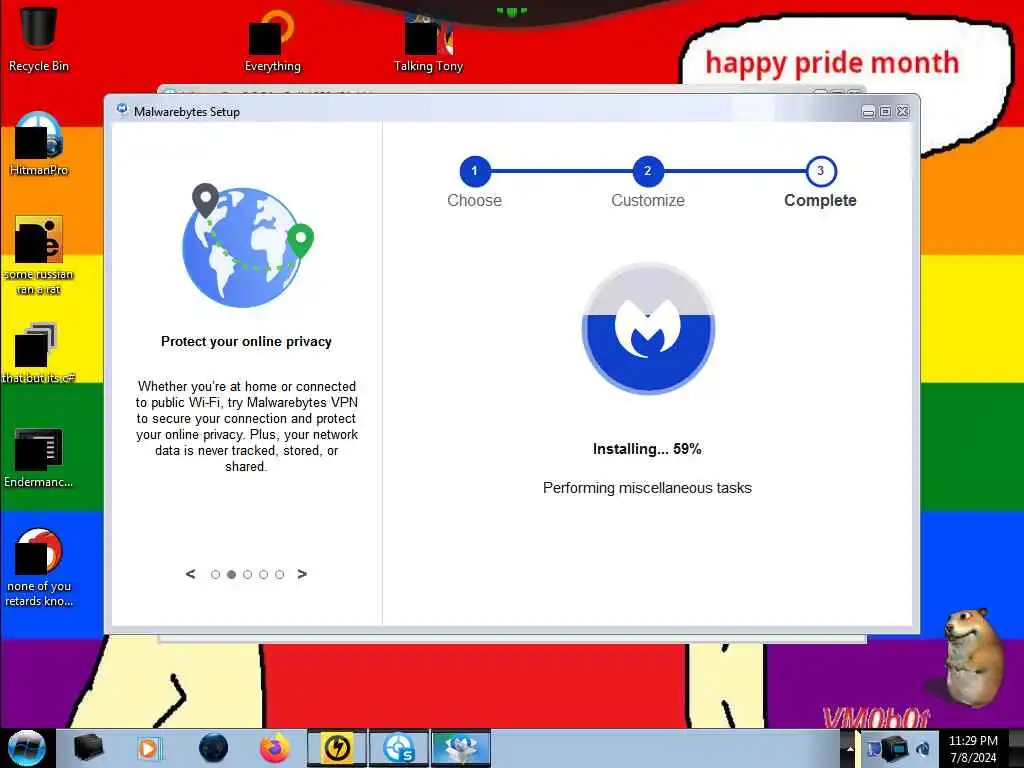This screenshot has width=1024, height=768.
Task: Close the Malwarebytes Setup window
Action: pos(903,112)
